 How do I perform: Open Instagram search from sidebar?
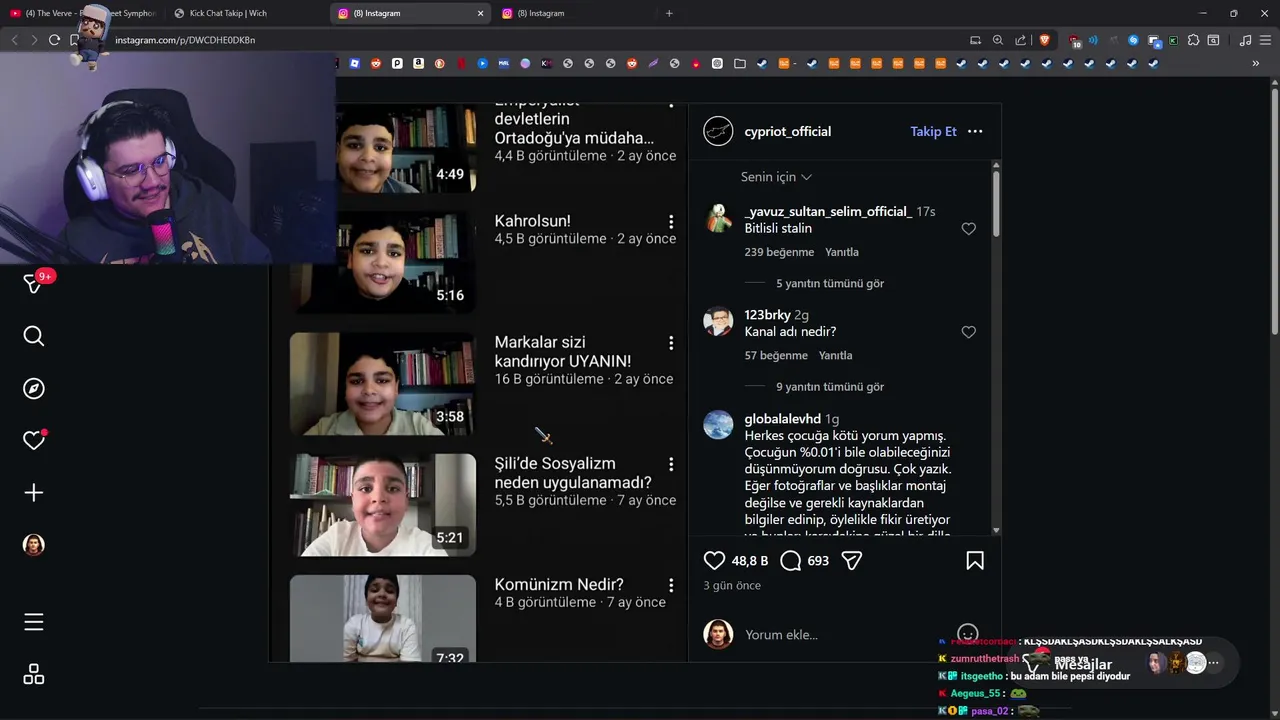(x=33, y=336)
